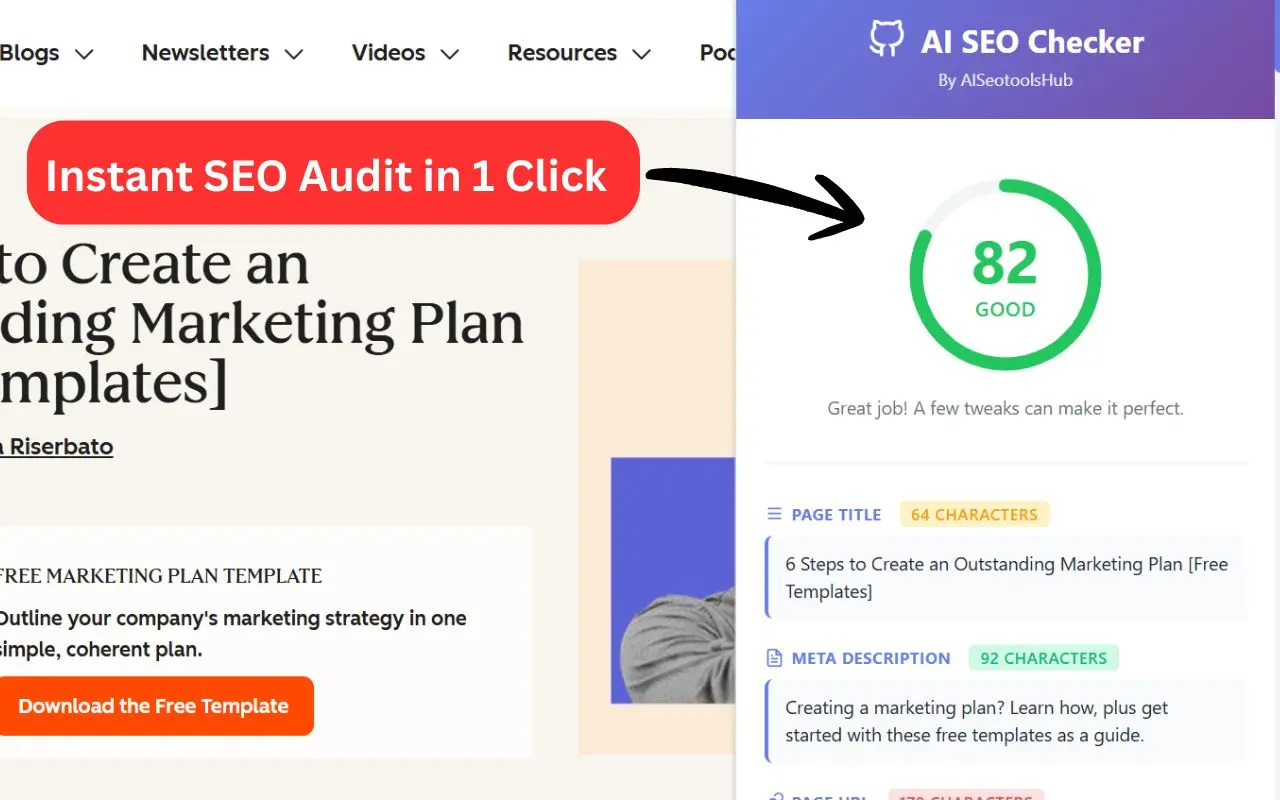Click the 'Great job! A few tweaks' message

(1005, 408)
